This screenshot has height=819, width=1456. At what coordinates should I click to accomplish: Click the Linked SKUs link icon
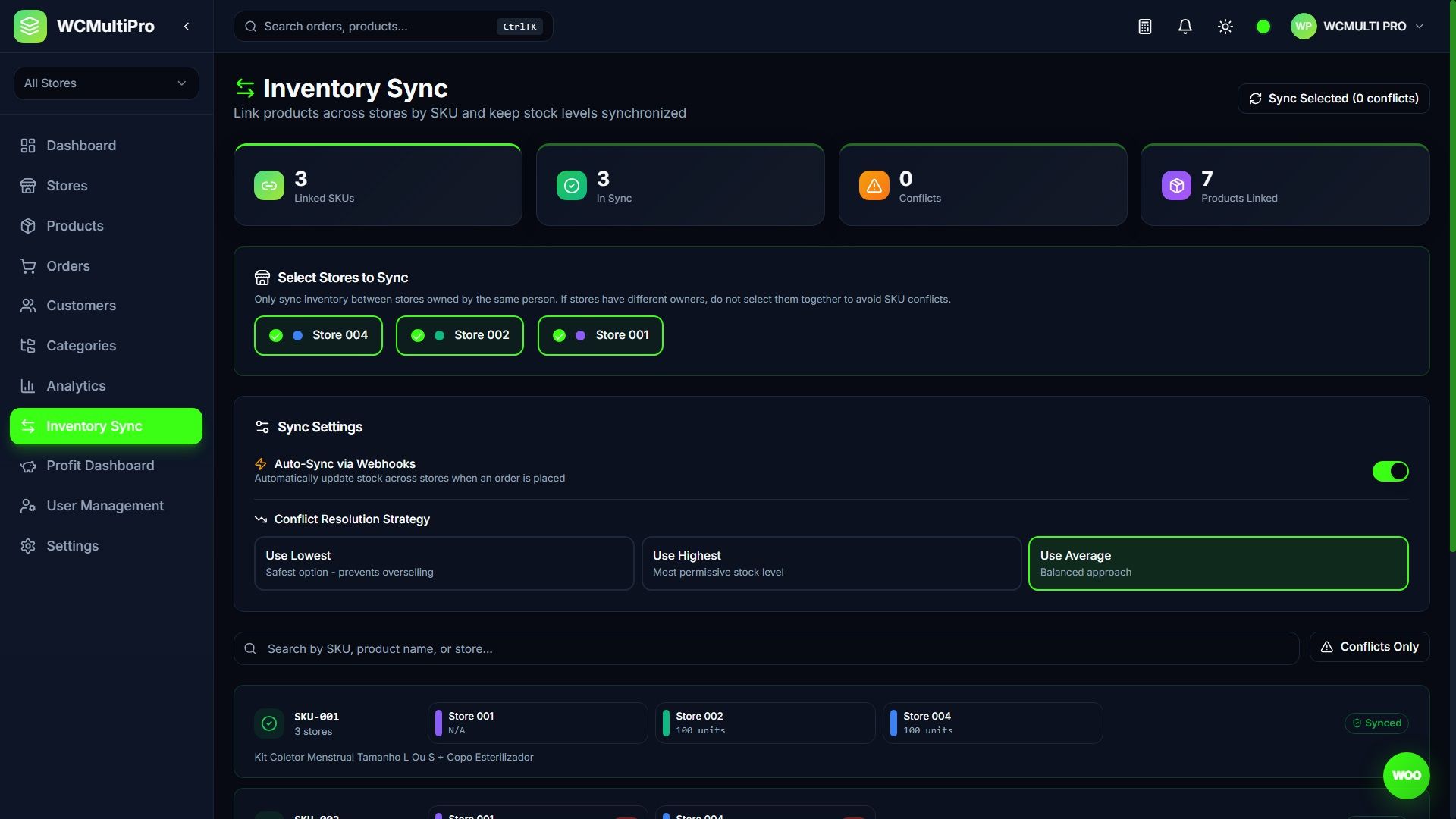coord(269,186)
